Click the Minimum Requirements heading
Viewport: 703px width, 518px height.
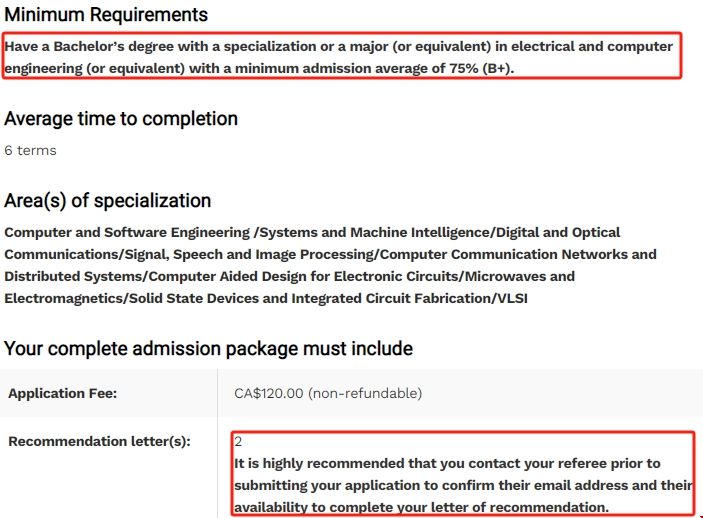point(106,15)
